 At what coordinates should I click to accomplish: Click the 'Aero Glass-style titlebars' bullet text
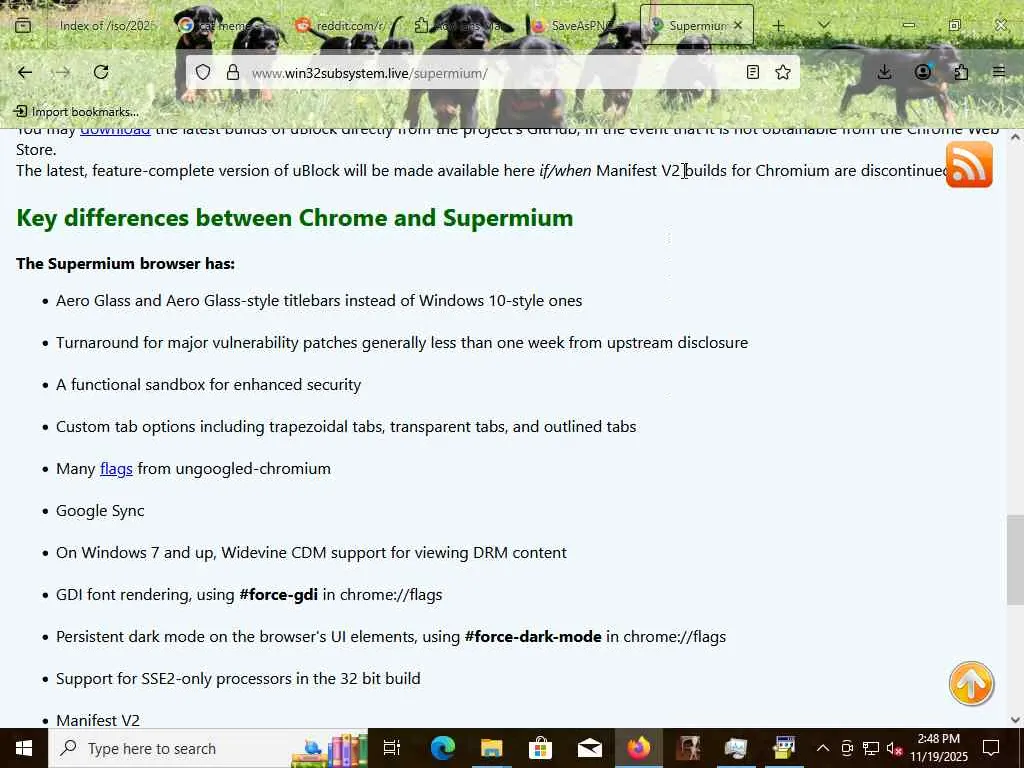coord(319,300)
